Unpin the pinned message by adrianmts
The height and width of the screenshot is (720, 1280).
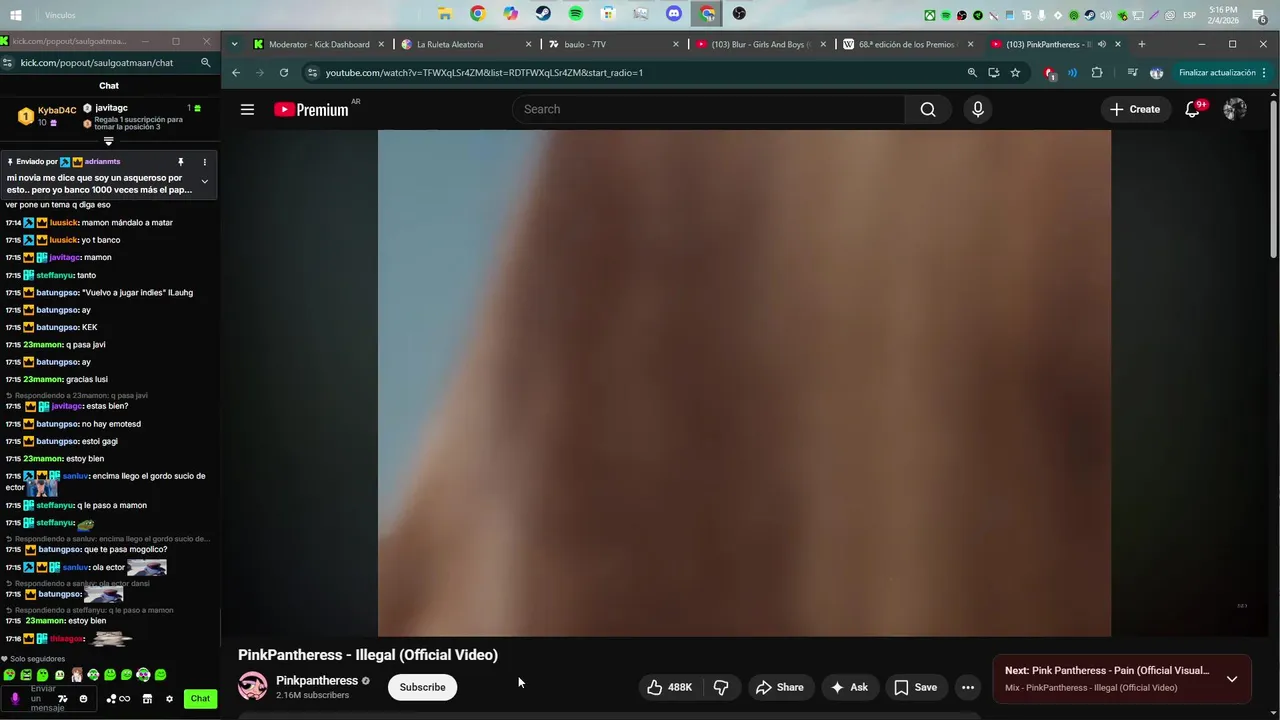point(181,162)
